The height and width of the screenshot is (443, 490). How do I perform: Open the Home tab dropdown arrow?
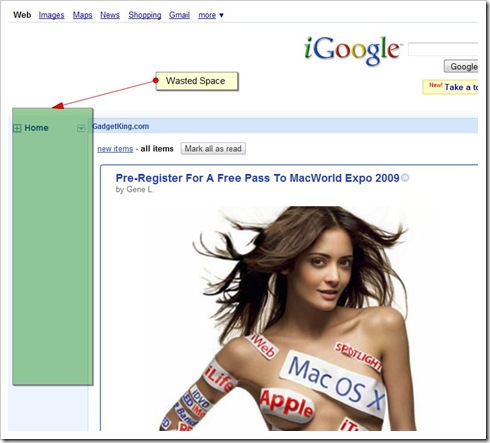pos(81,128)
